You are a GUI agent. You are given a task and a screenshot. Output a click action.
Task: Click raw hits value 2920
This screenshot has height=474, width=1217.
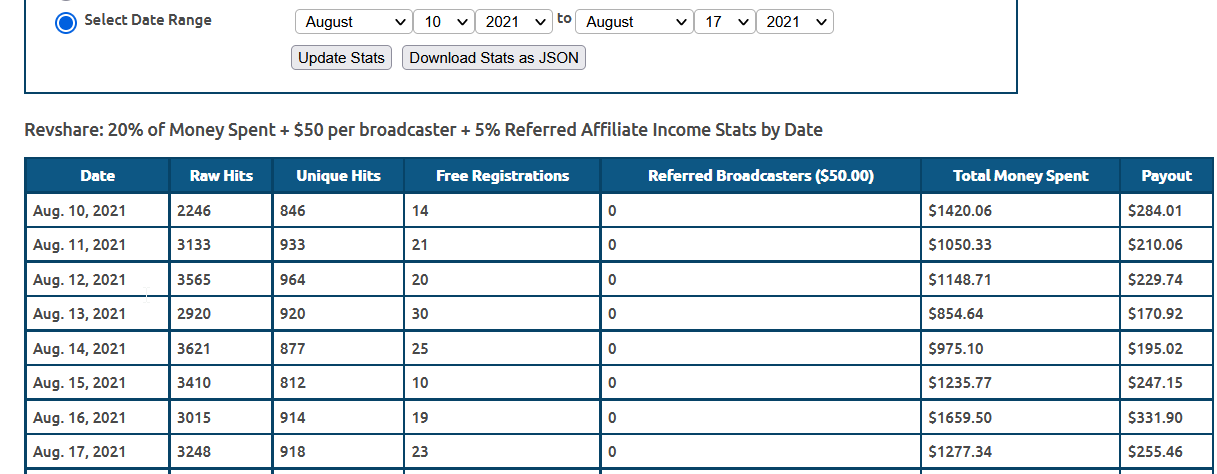click(194, 314)
